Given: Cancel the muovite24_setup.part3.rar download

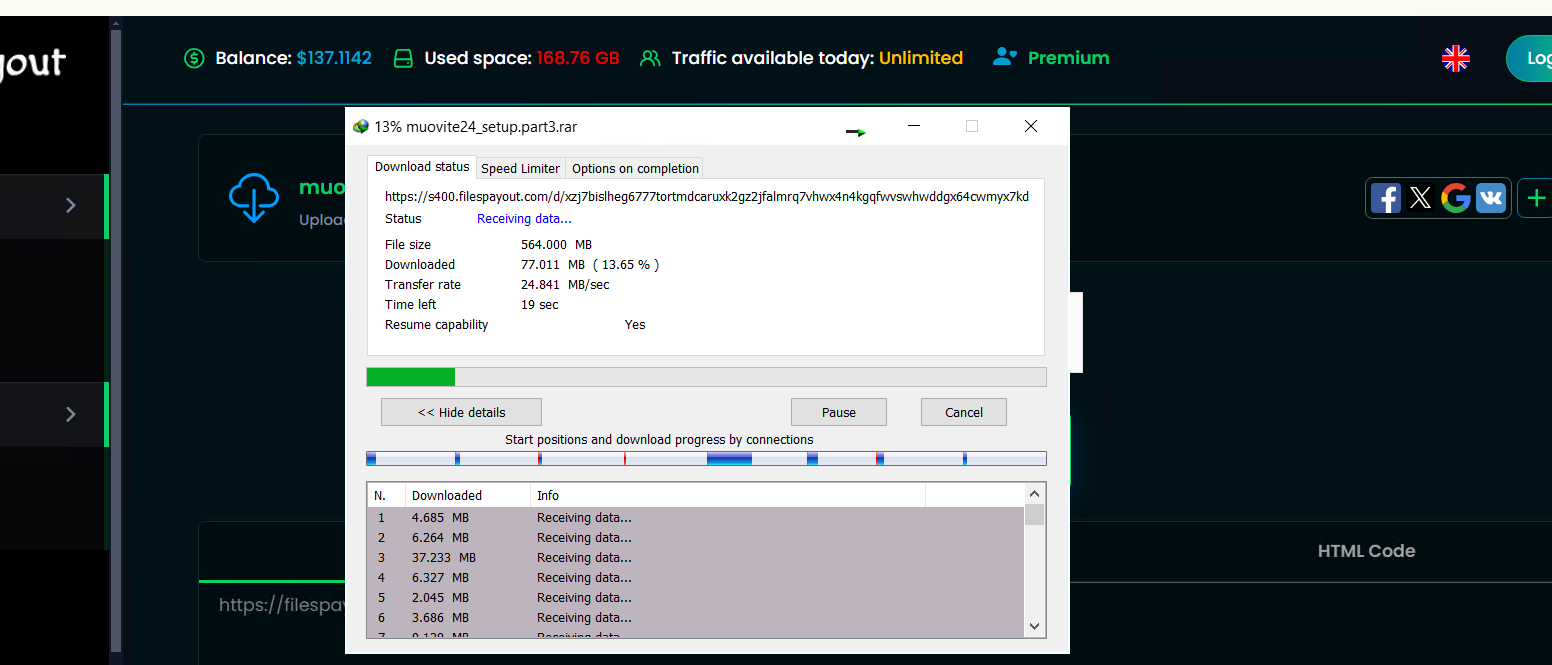Looking at the screenshot, I should coord(963,412).
